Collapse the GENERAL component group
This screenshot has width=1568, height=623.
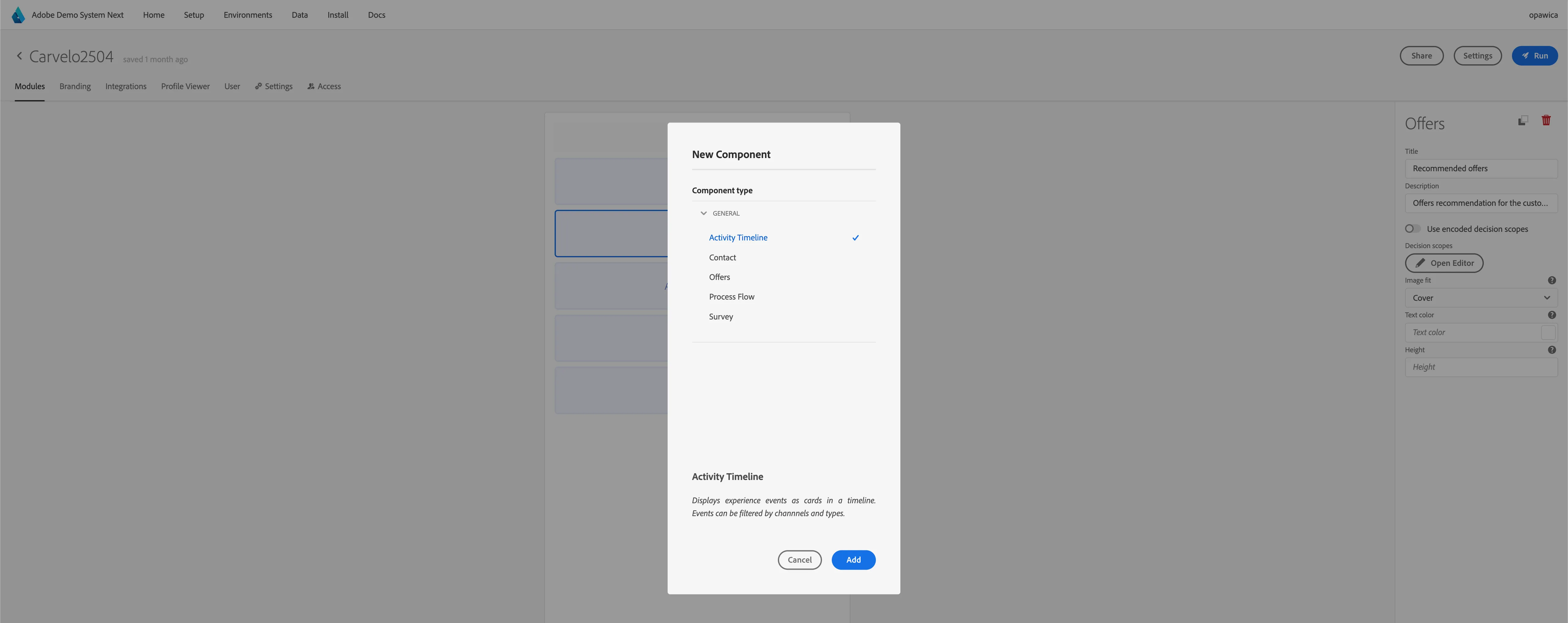click(x=704, y=213)
